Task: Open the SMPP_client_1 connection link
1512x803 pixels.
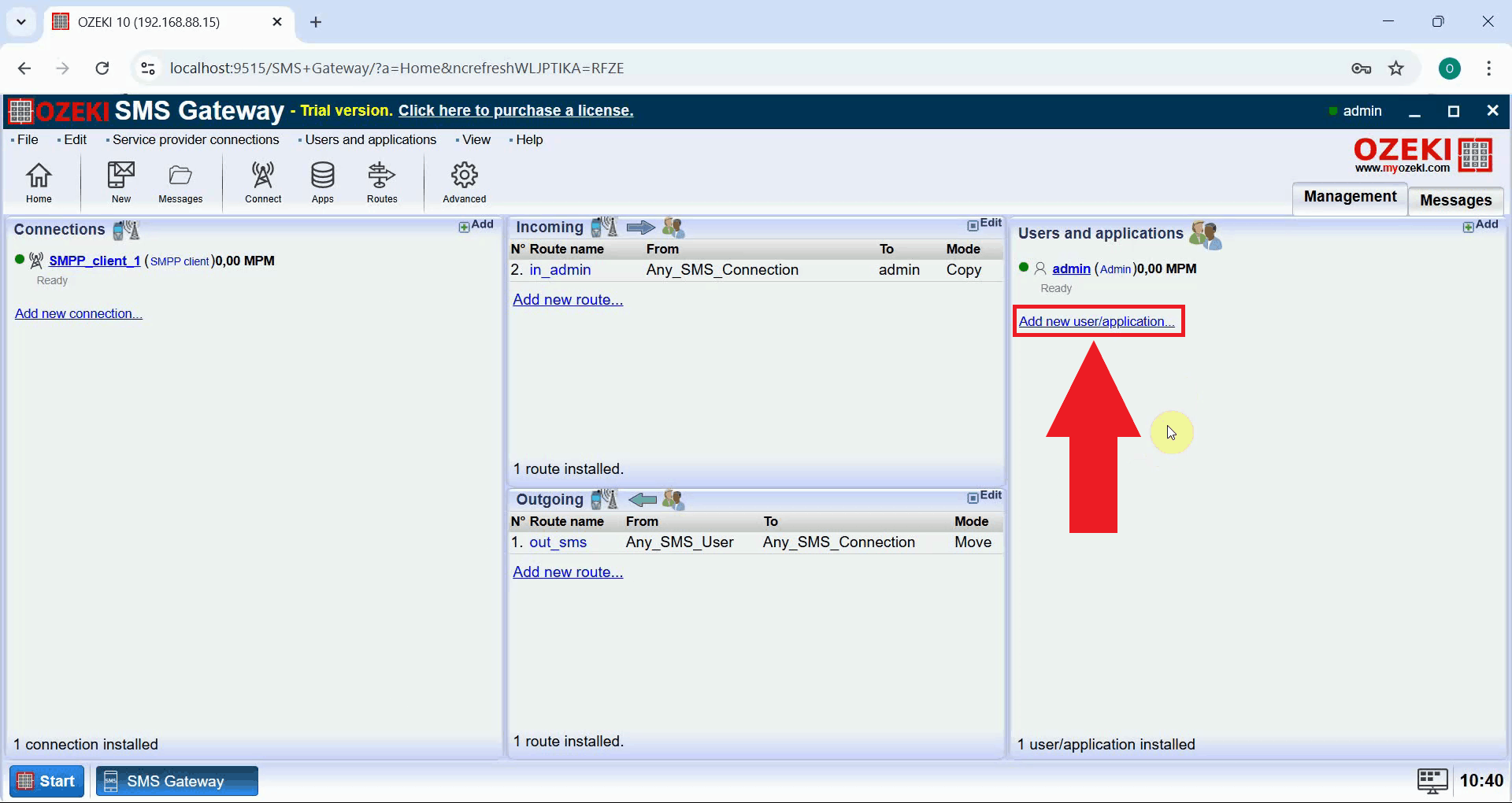Action: pos(94,261)
